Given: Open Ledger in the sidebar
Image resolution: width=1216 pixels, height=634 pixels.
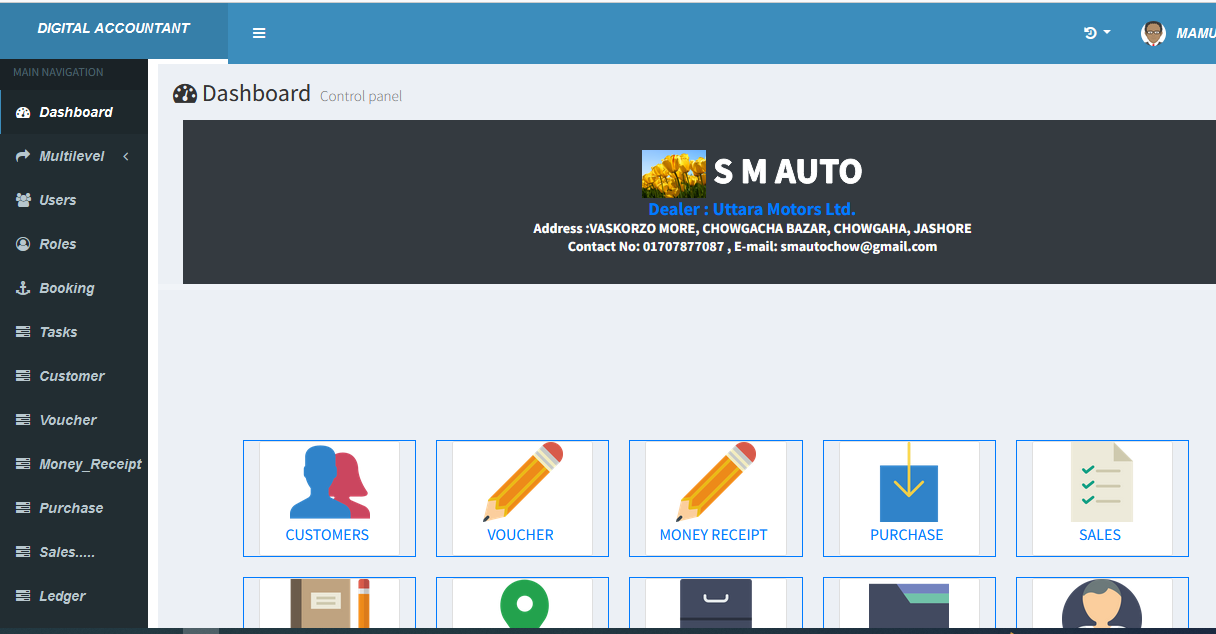Looking at the screenshot, I should [74, 596].
